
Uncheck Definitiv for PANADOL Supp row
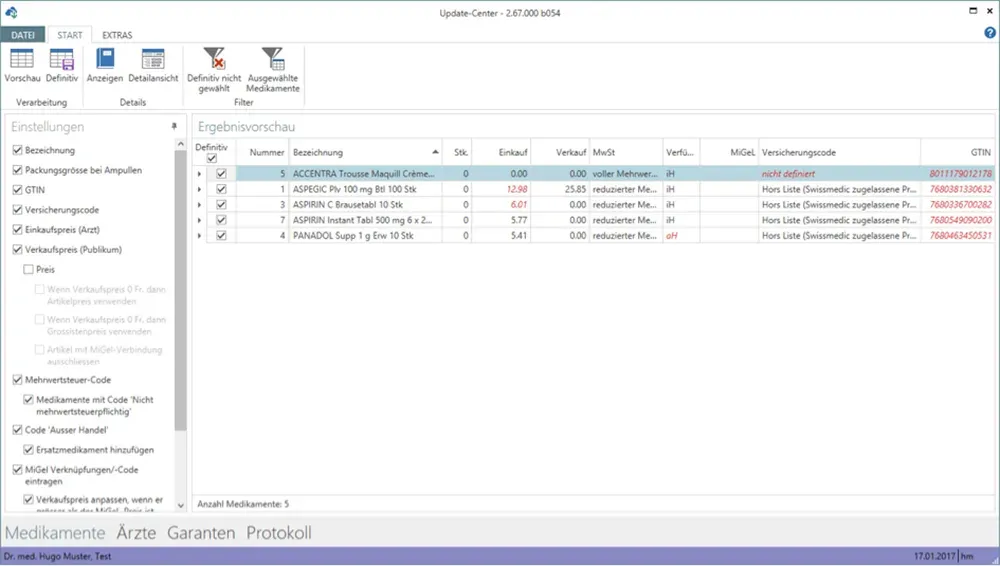pyautogui.click(x=221, y=235)
